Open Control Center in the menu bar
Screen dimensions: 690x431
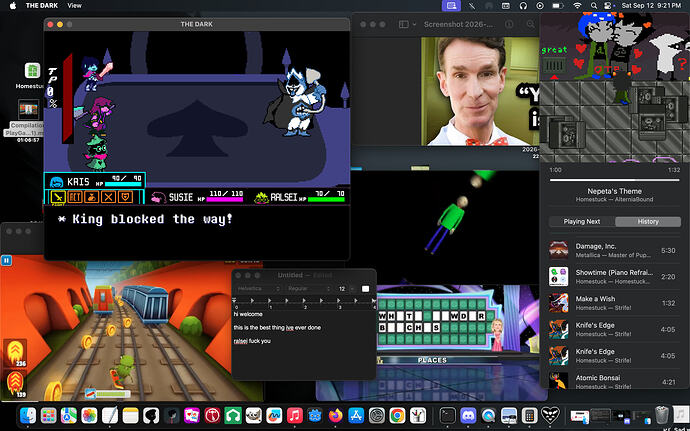[608, 6]
